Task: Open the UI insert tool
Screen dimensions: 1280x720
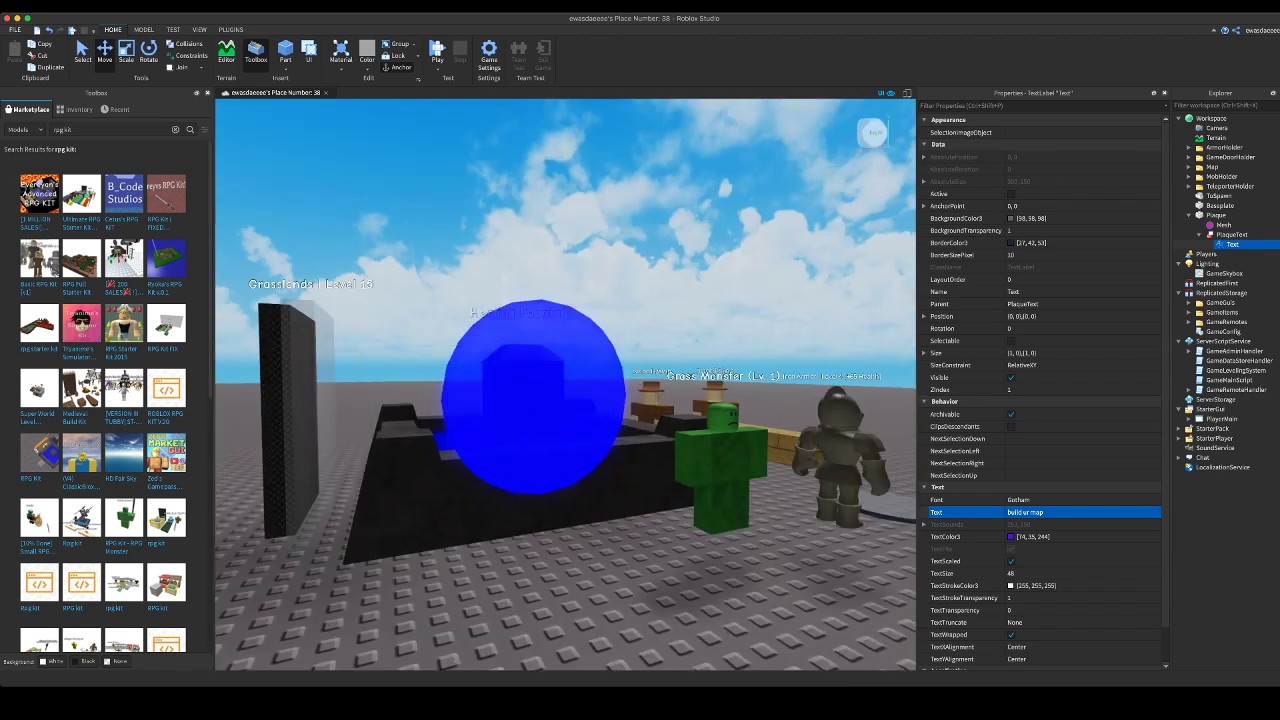Action: tap(309, 52)
